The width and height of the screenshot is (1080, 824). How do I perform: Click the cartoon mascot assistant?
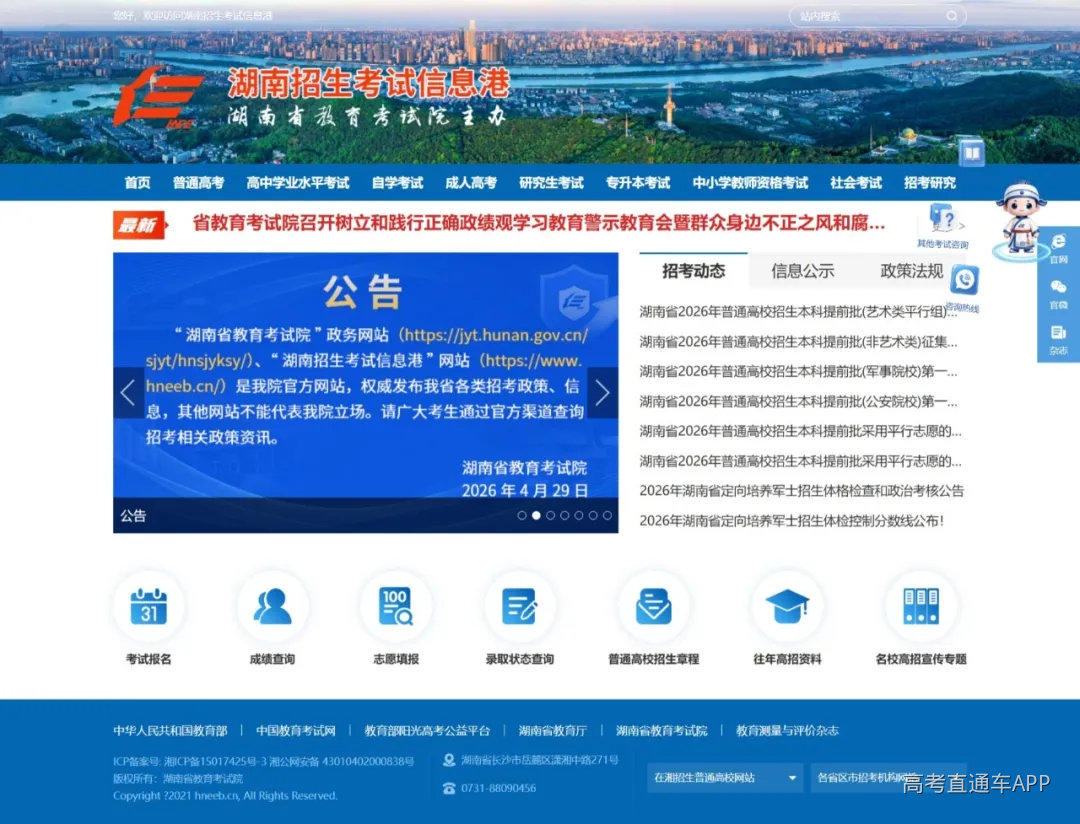point(1021,219)
